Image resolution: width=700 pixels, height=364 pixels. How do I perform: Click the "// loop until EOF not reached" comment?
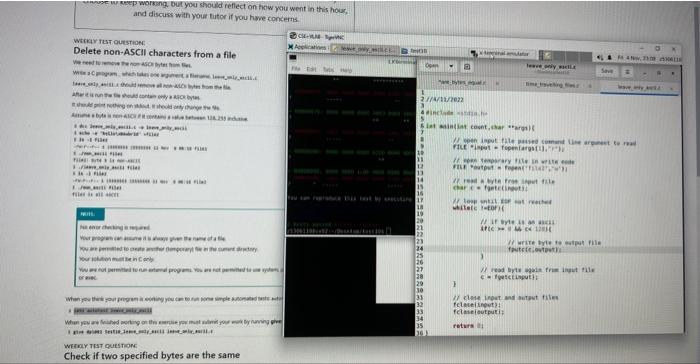(x=502, y=201)
